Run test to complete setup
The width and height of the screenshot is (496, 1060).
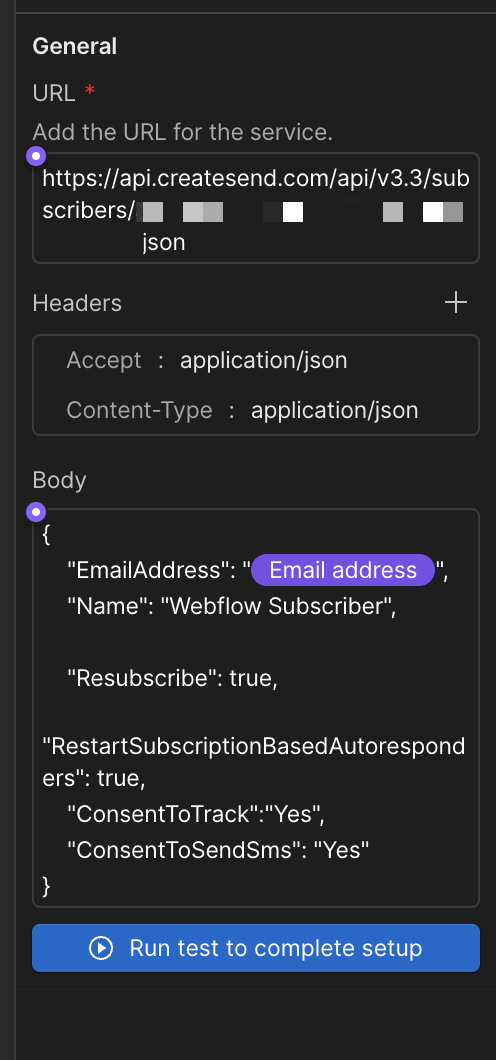256,948
